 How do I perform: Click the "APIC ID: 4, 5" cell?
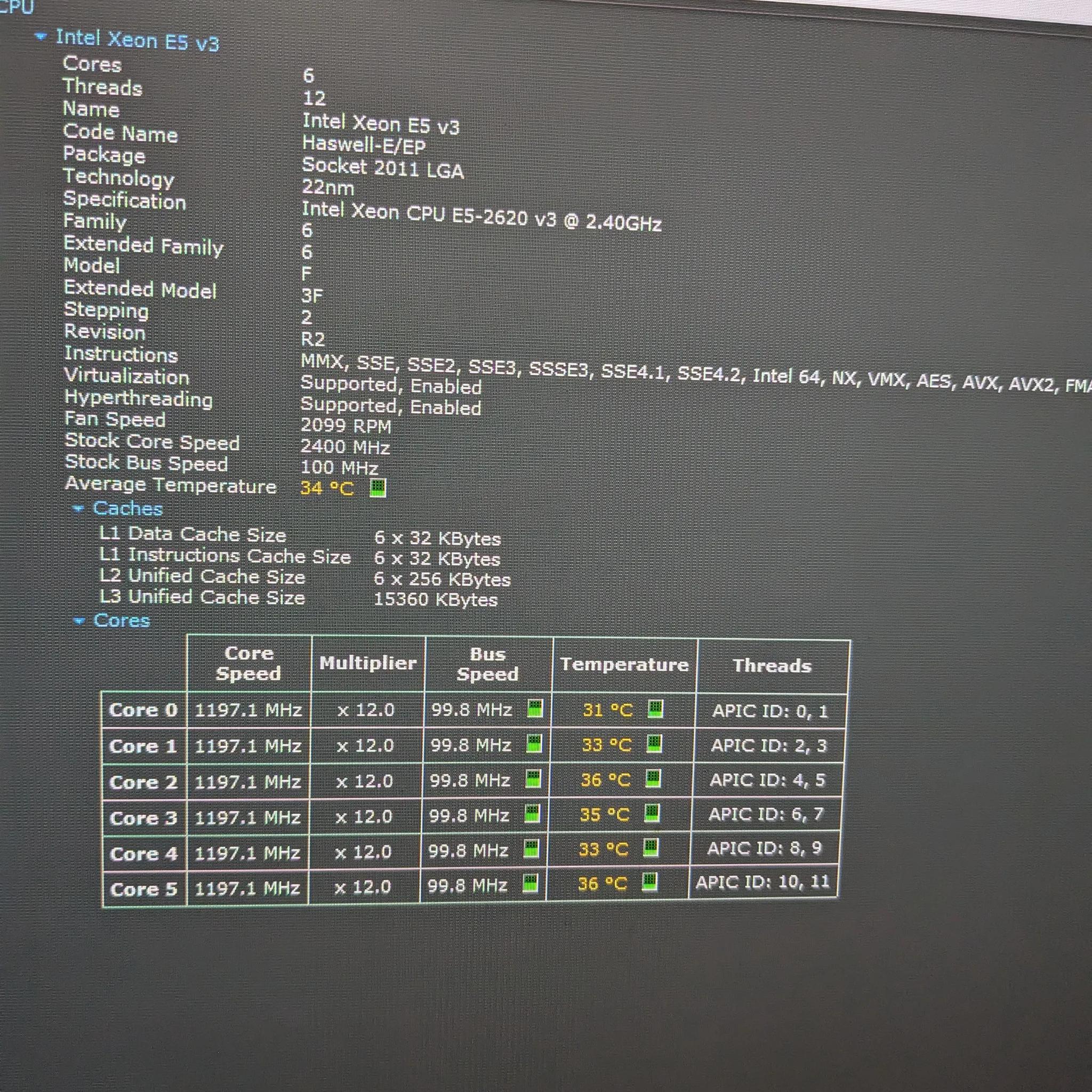[768, 780]
